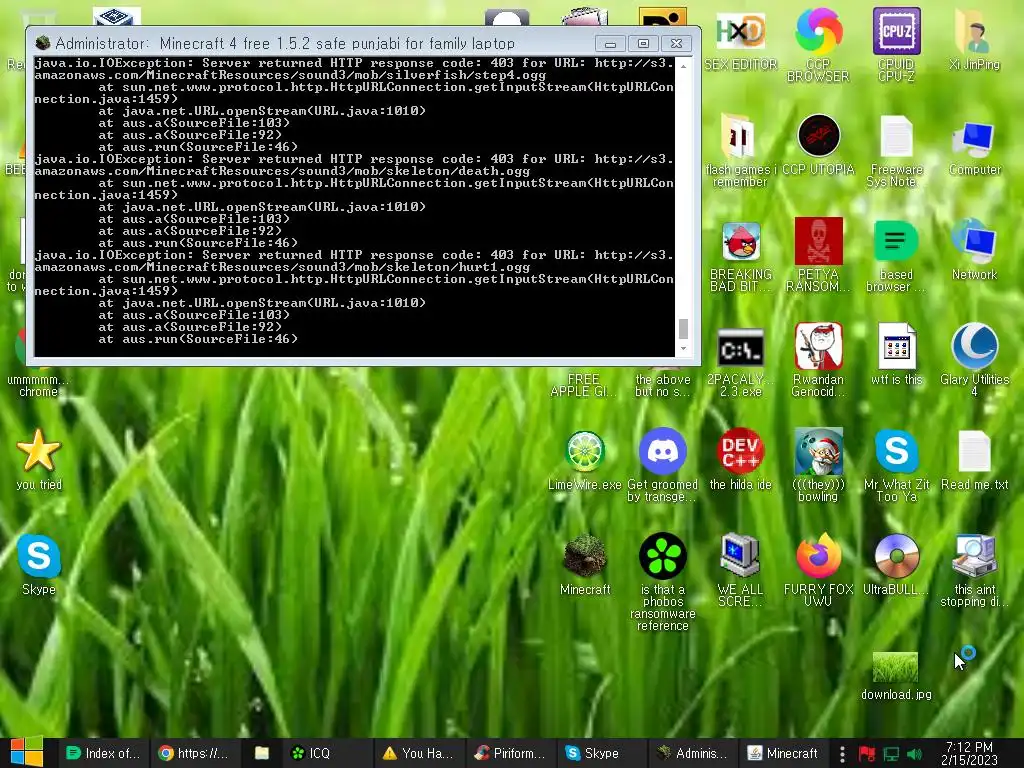Launch the Skype icon on left desktop edge

[39, 556]
